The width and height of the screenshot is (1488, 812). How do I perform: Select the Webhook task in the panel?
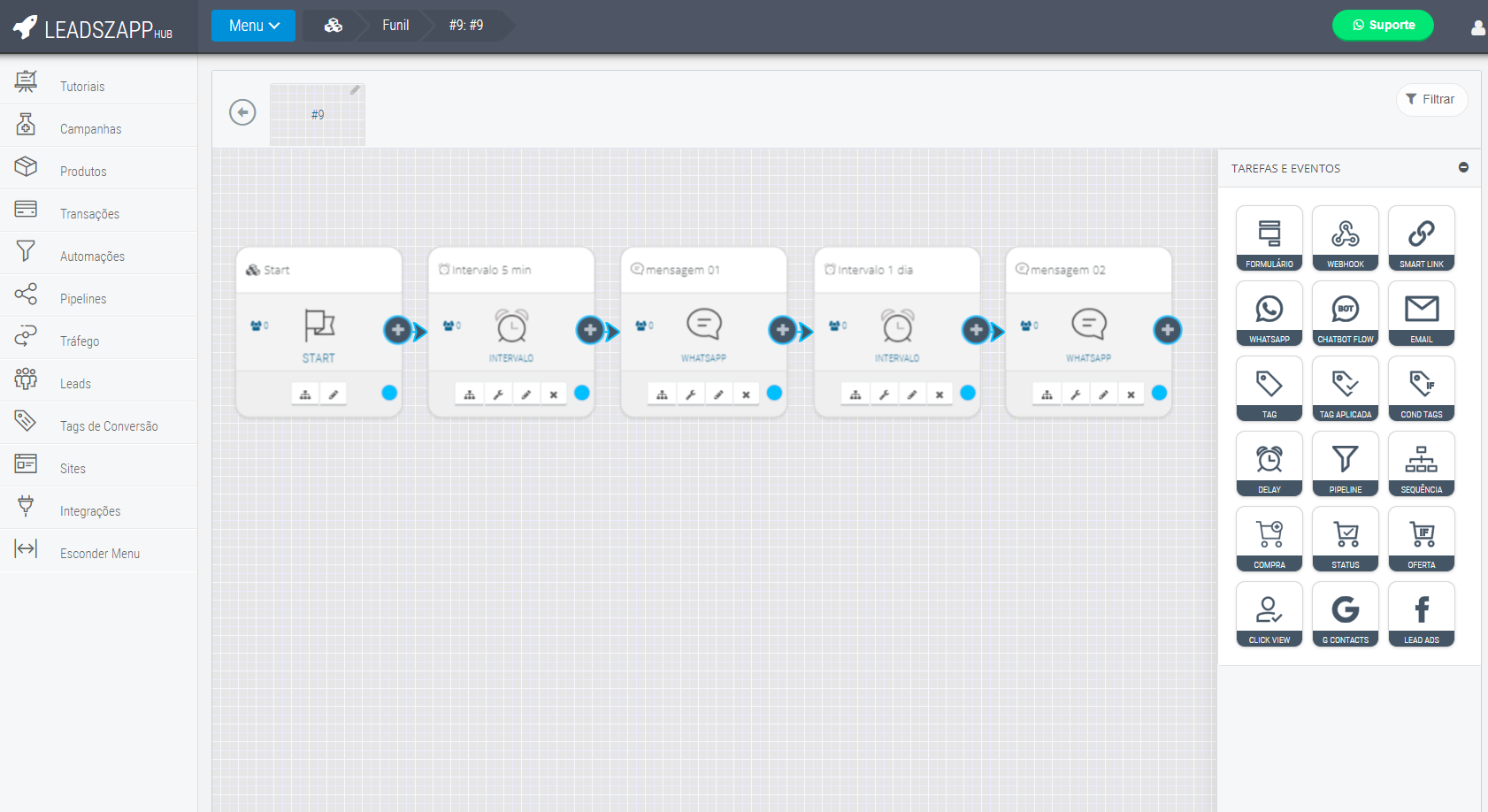pyautogui.click(x=1345, y=238)
